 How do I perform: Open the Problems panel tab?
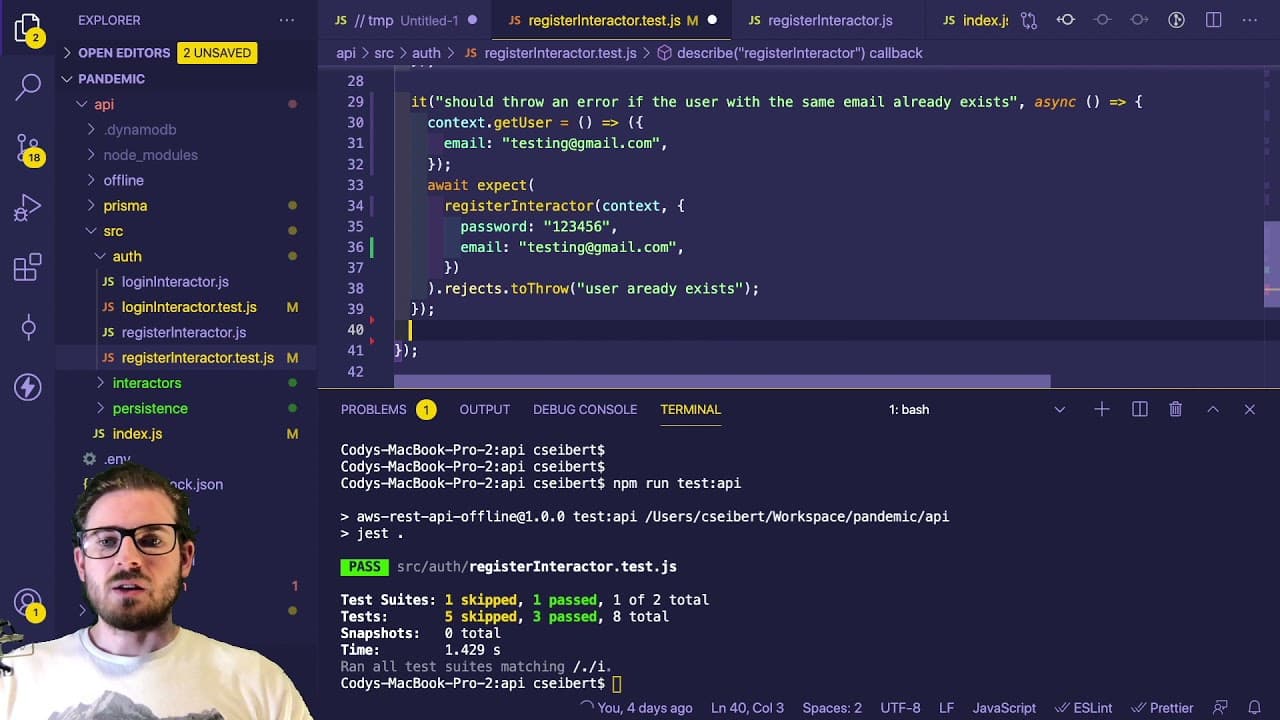[x=387, y=409]
